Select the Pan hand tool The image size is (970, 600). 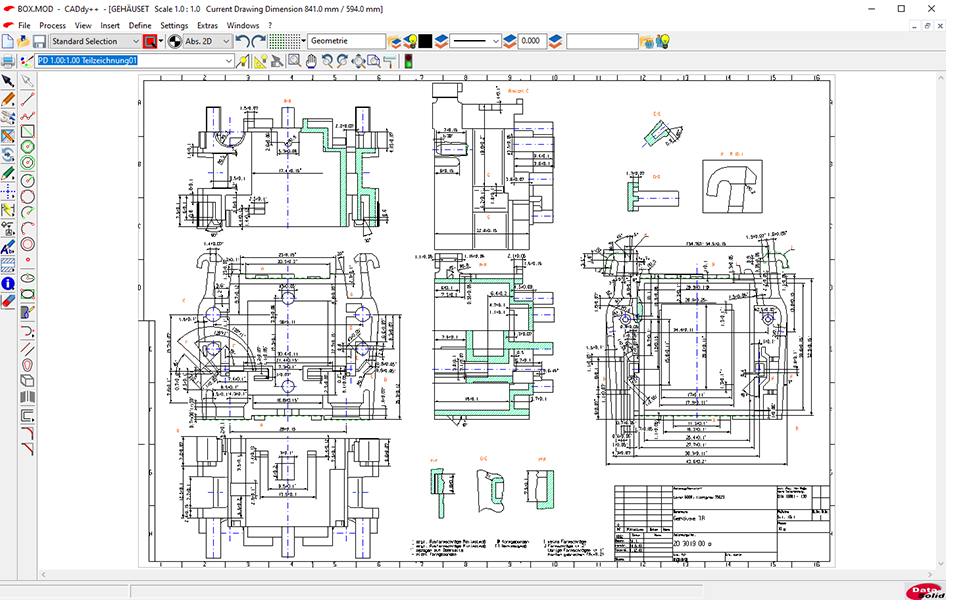pyautogui.click(x=311, y=61)
